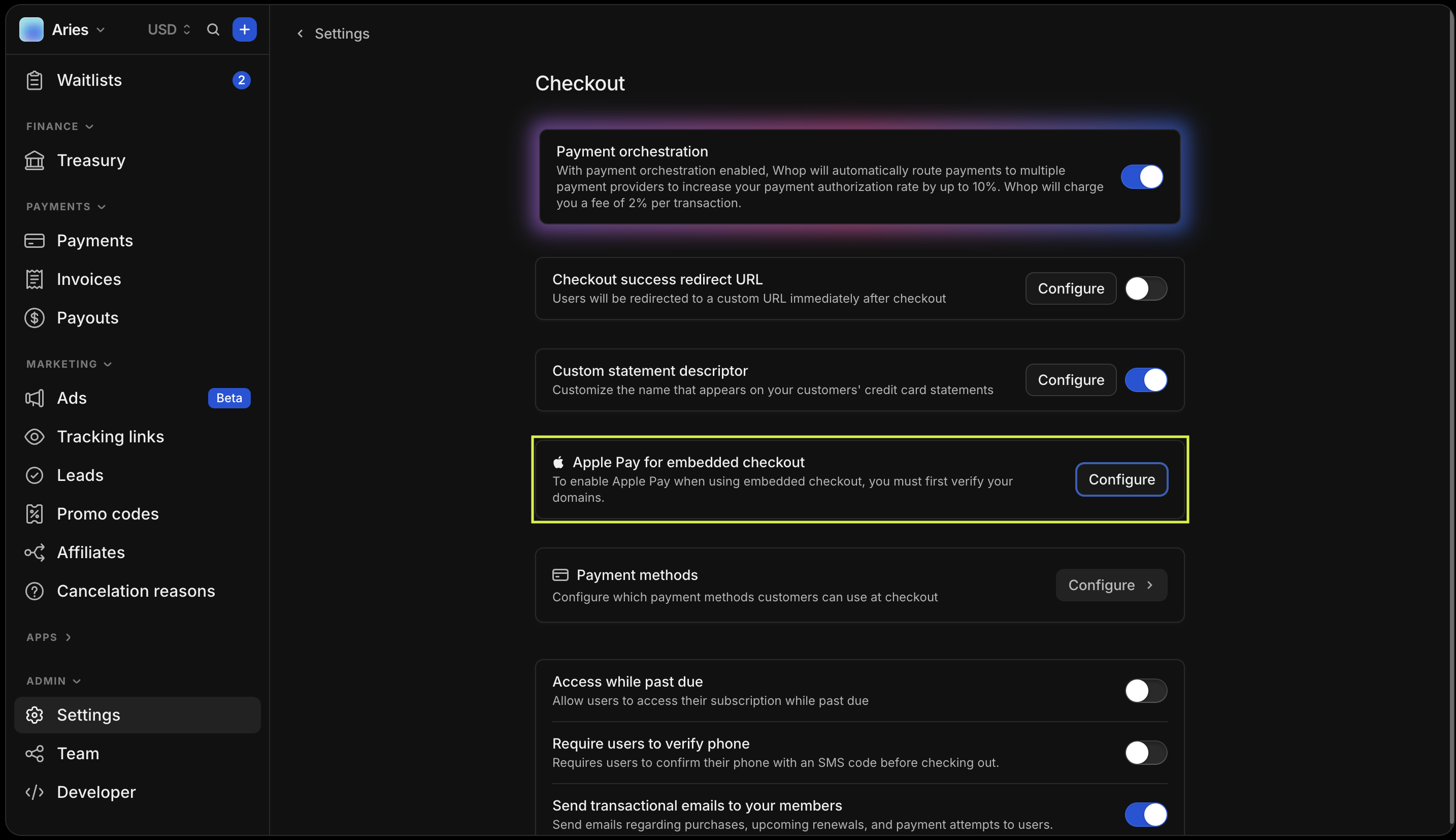Enable Checkout success redirect URL

tap(1146, 288)
